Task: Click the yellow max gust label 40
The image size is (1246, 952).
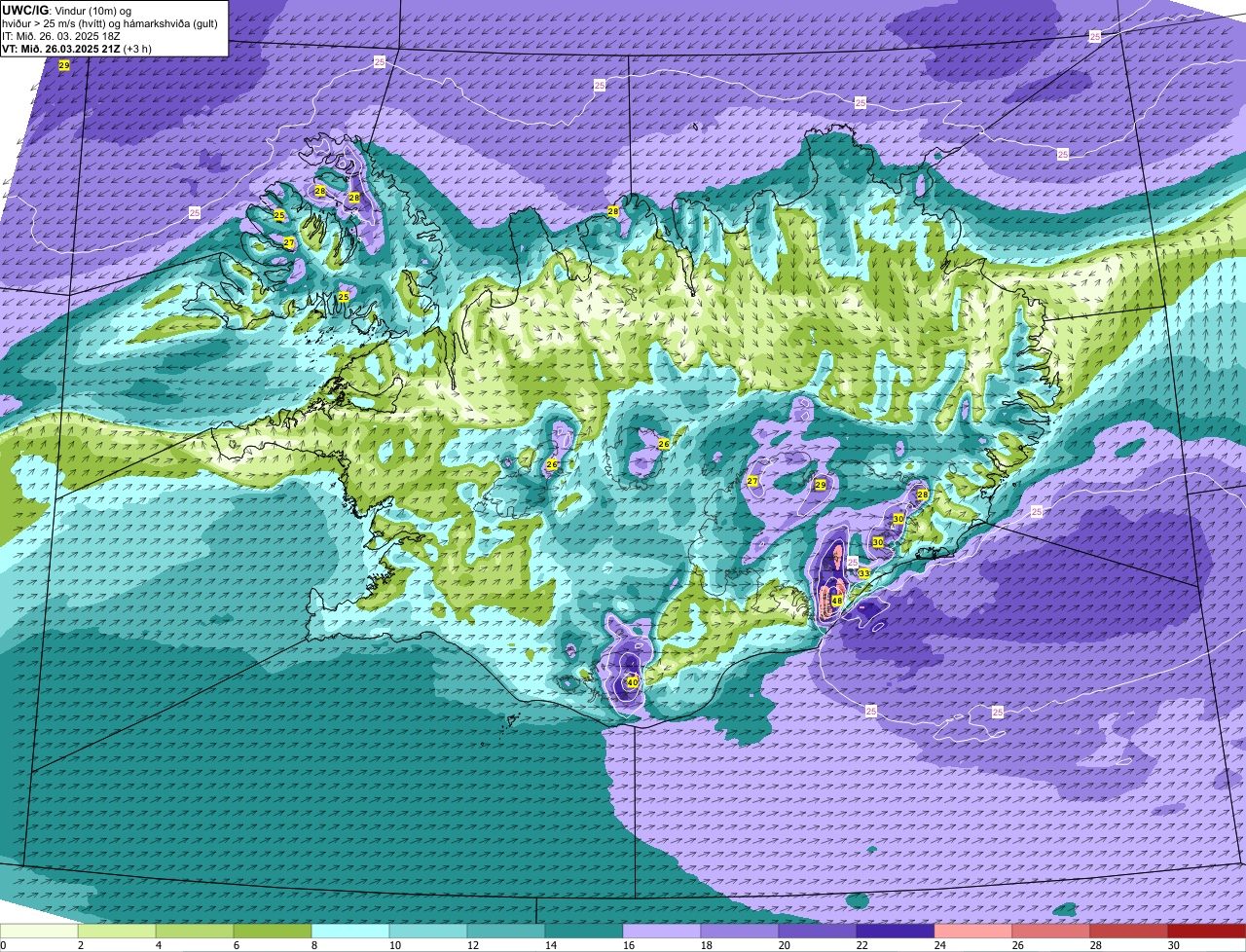Action: tap(632, 682)
